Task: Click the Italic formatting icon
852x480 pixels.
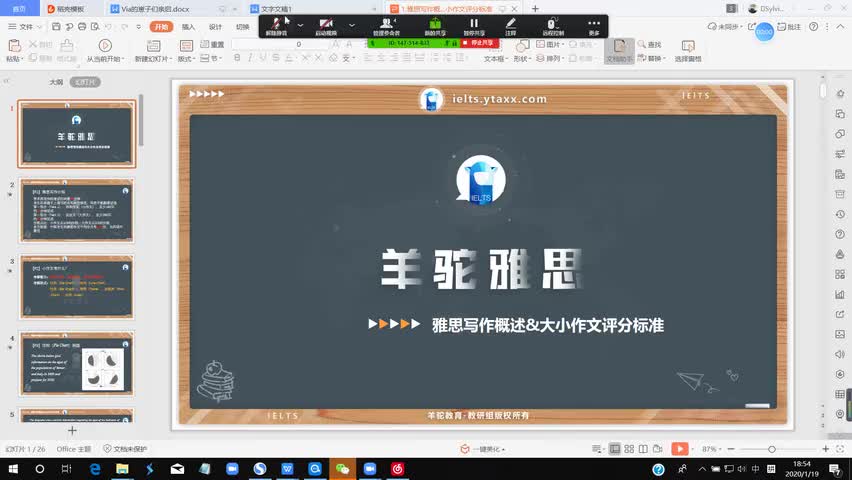Action: point(250,58)
